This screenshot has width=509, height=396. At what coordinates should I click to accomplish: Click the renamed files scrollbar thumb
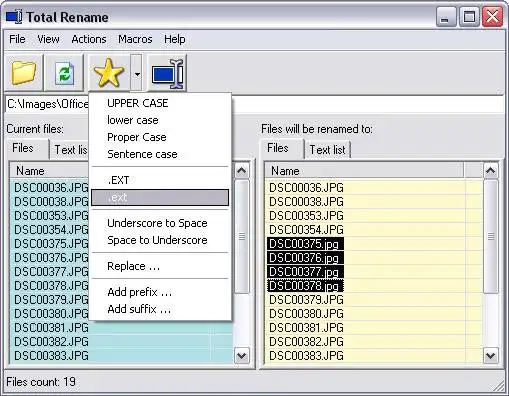[x=491, y=237]
